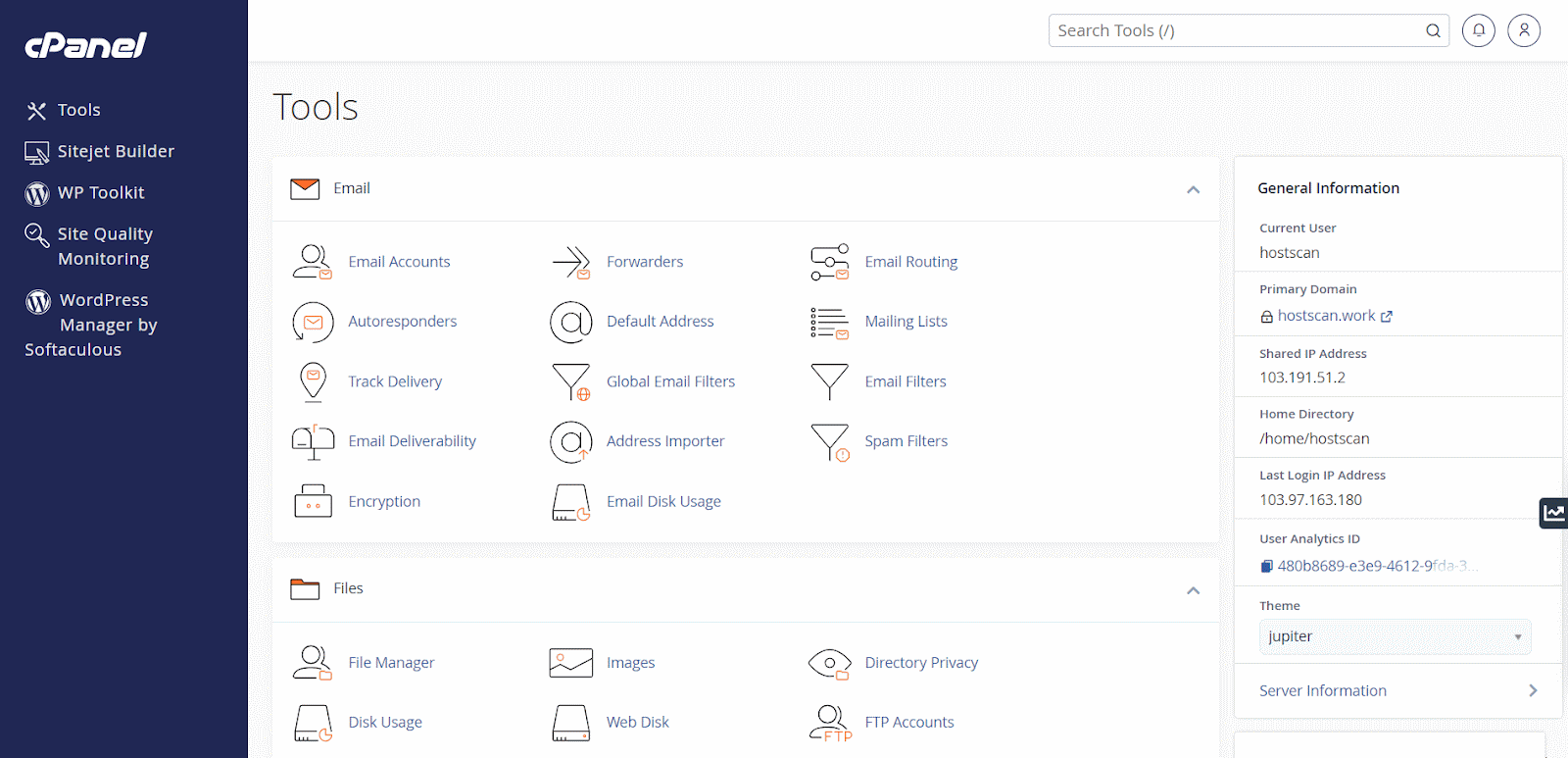This screenshot has width=1568, height=758.
Task: Select the /home/hostscan directory text
Action: 1314,439
